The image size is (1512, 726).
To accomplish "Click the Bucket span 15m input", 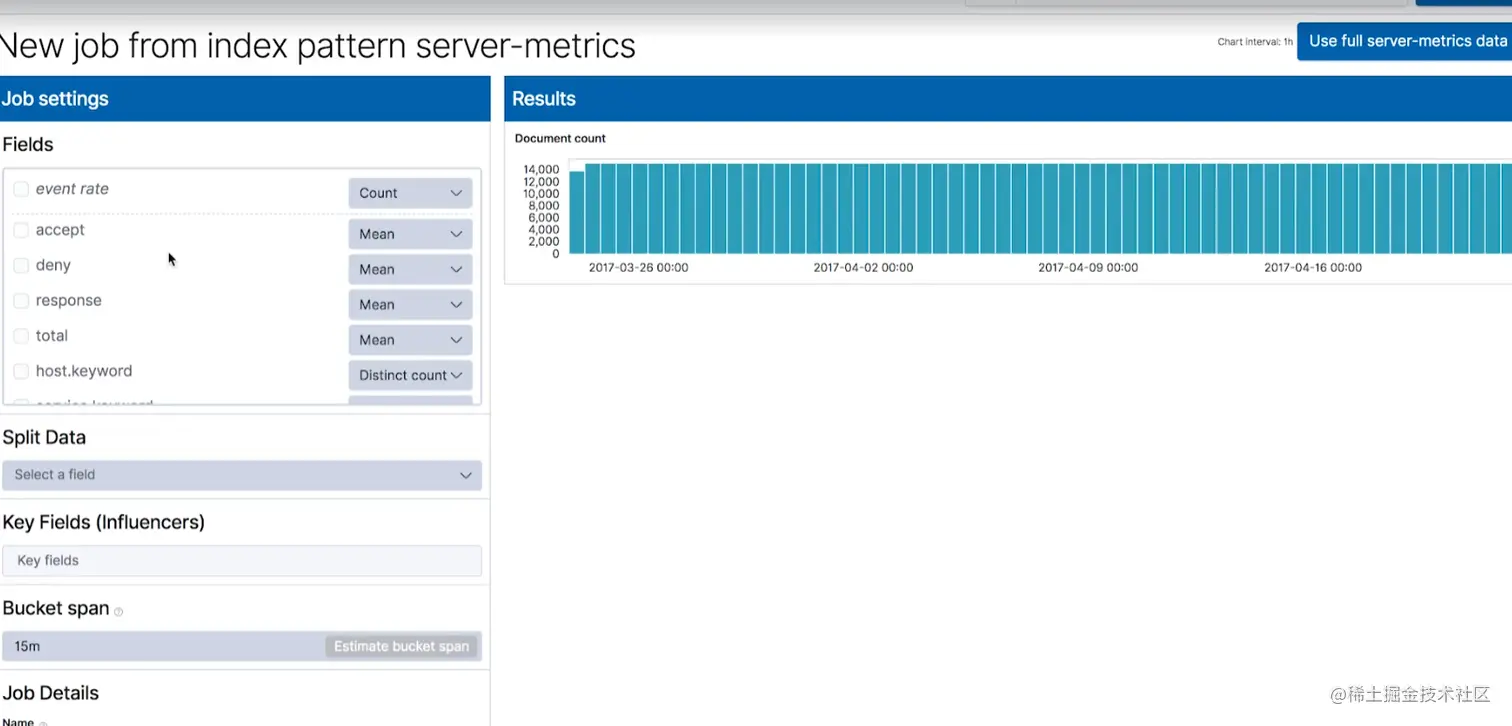I will click(x=163, y=646).
